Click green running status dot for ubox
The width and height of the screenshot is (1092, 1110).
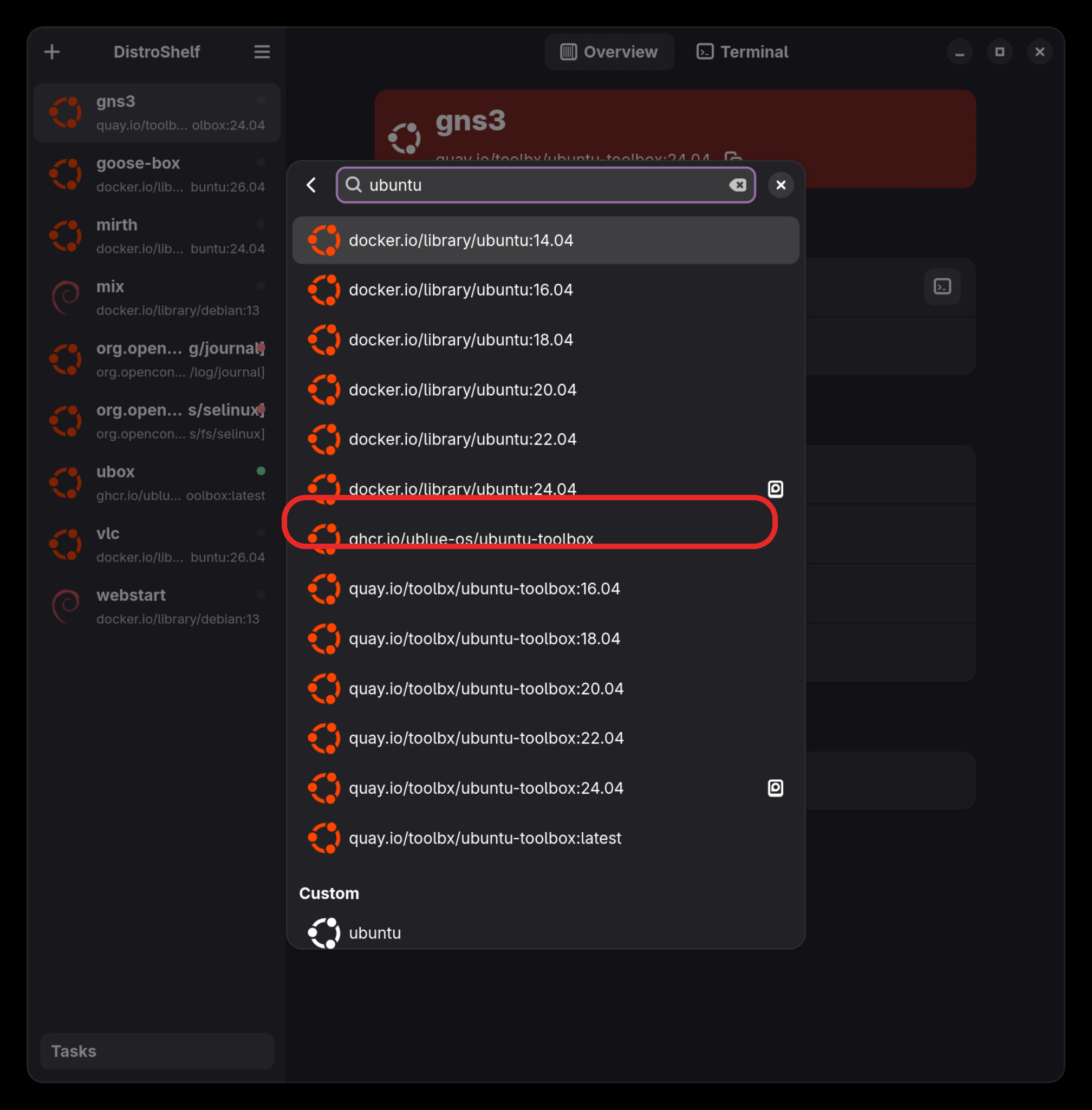pyautogui.click(x=261, y=471)
